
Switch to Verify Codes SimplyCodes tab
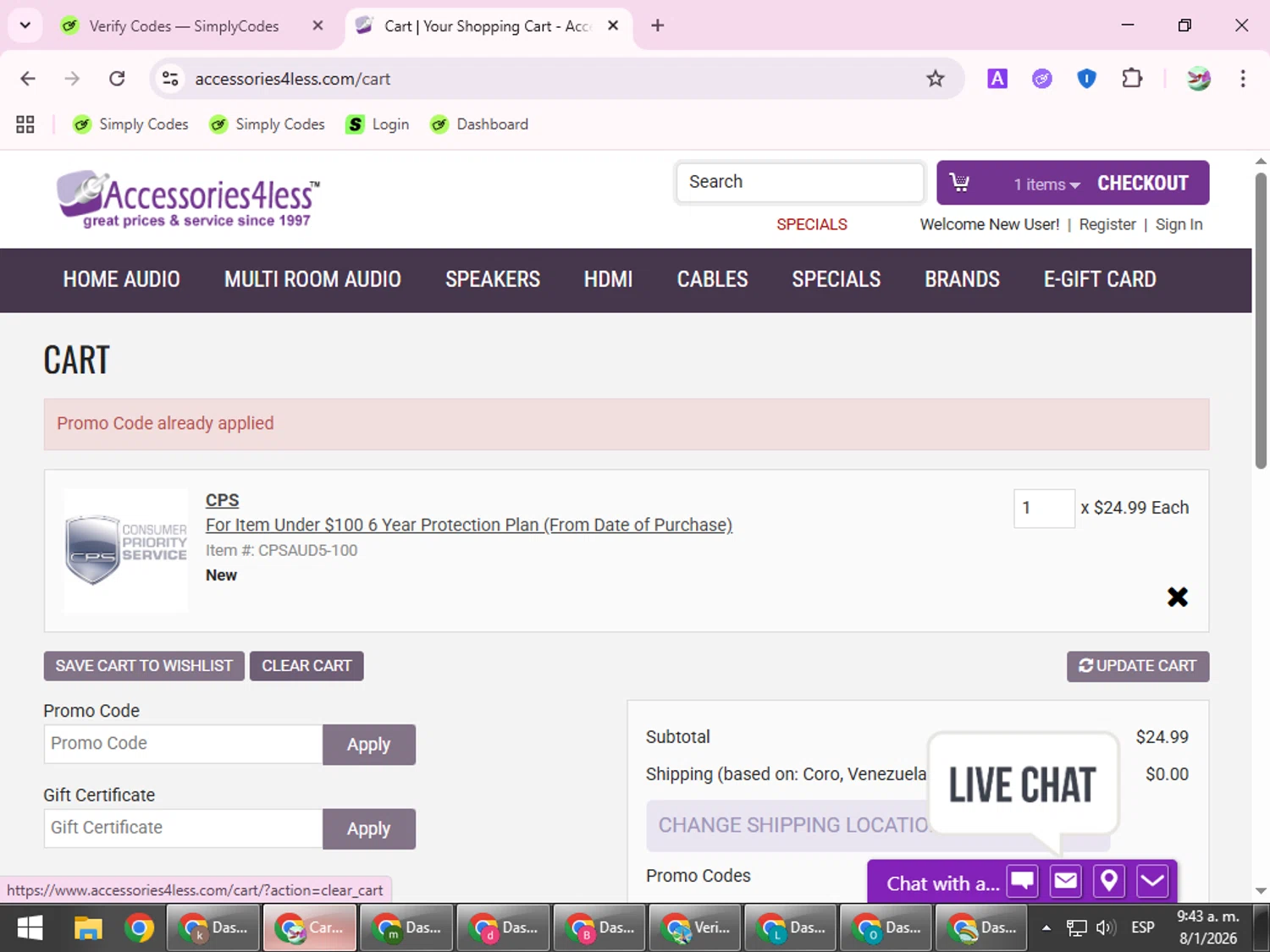(184, 26)
